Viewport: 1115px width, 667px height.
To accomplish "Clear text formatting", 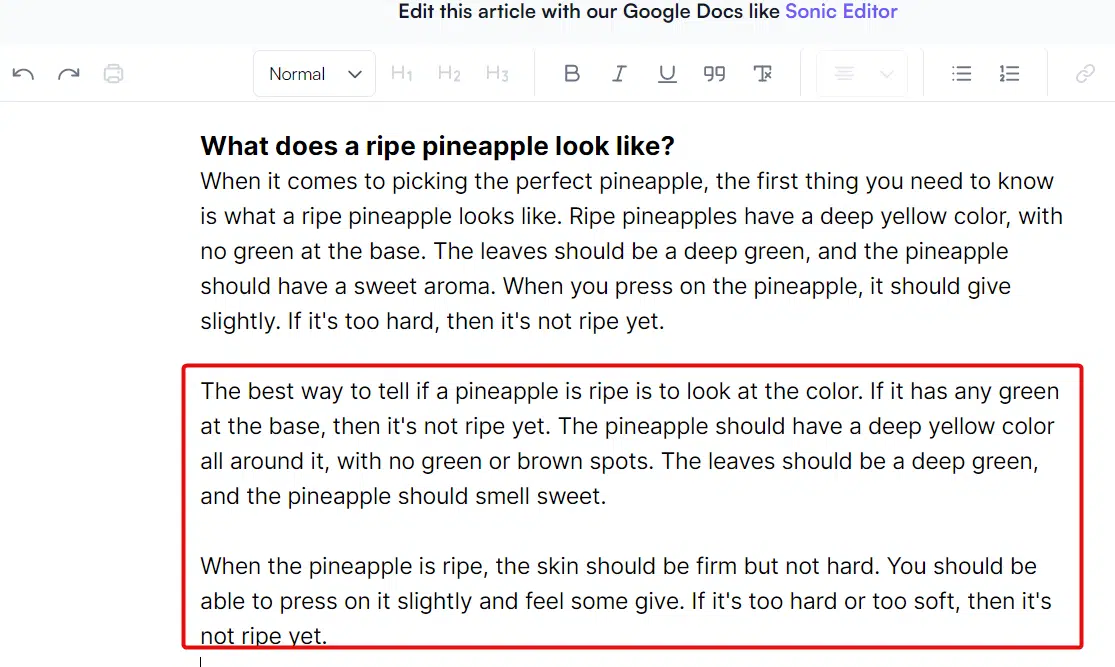I will [x=763, y=74].
